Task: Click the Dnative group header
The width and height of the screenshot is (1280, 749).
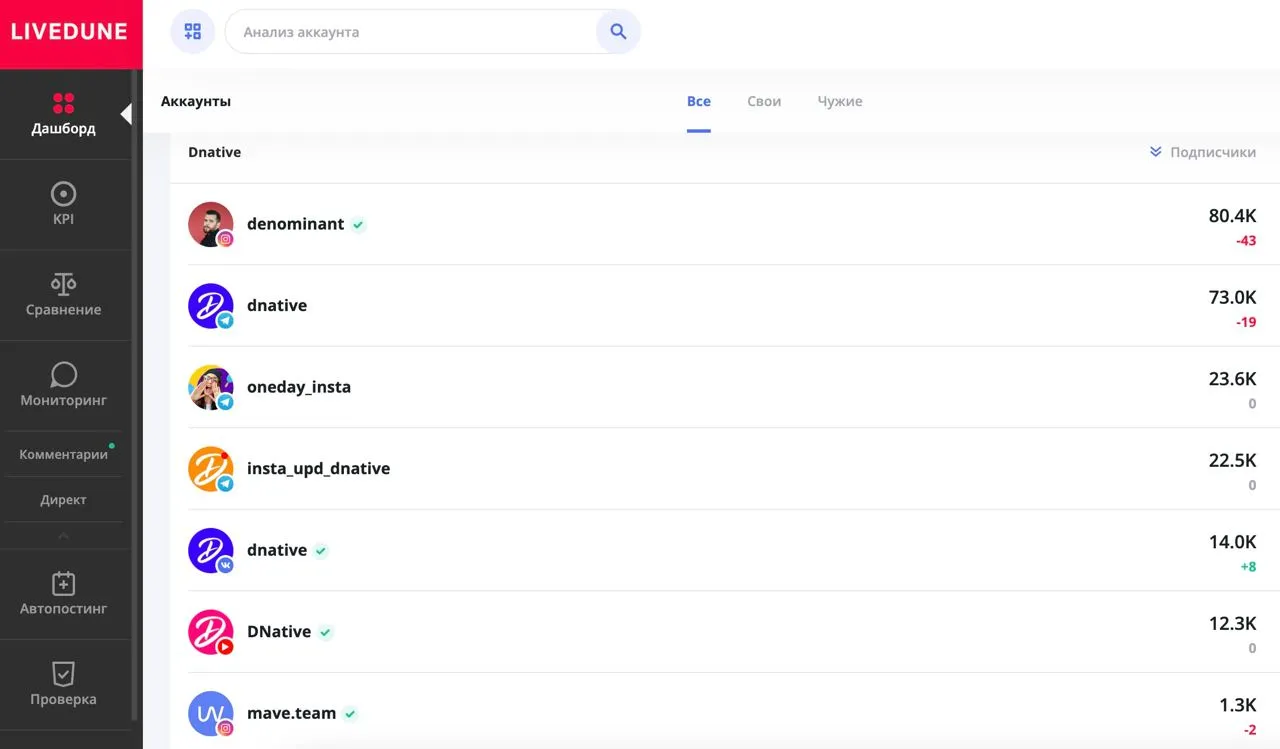Action: click(x=215, y=152)
